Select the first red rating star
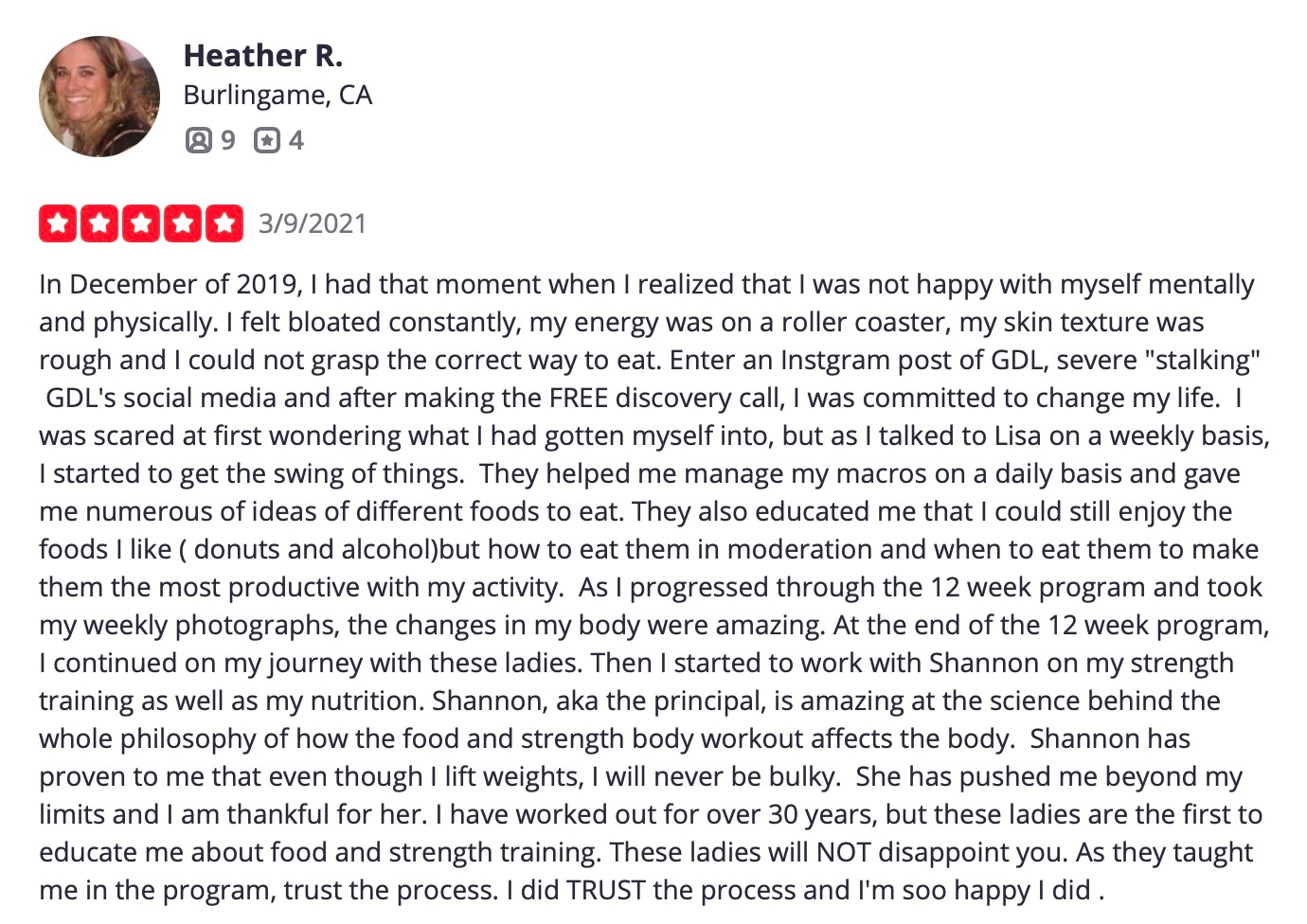 click(x=58, y=223)
